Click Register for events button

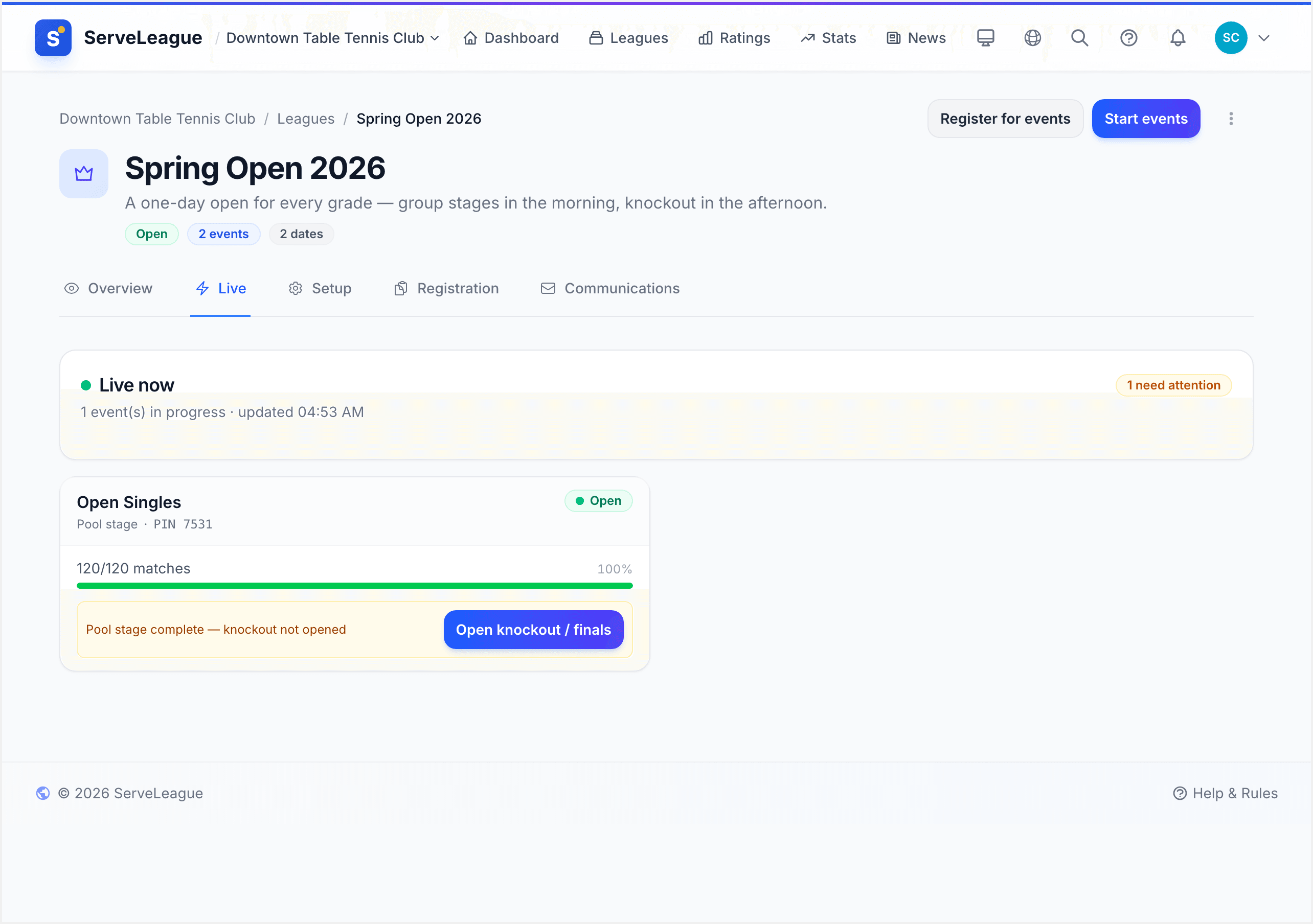tap(1005, 119)
